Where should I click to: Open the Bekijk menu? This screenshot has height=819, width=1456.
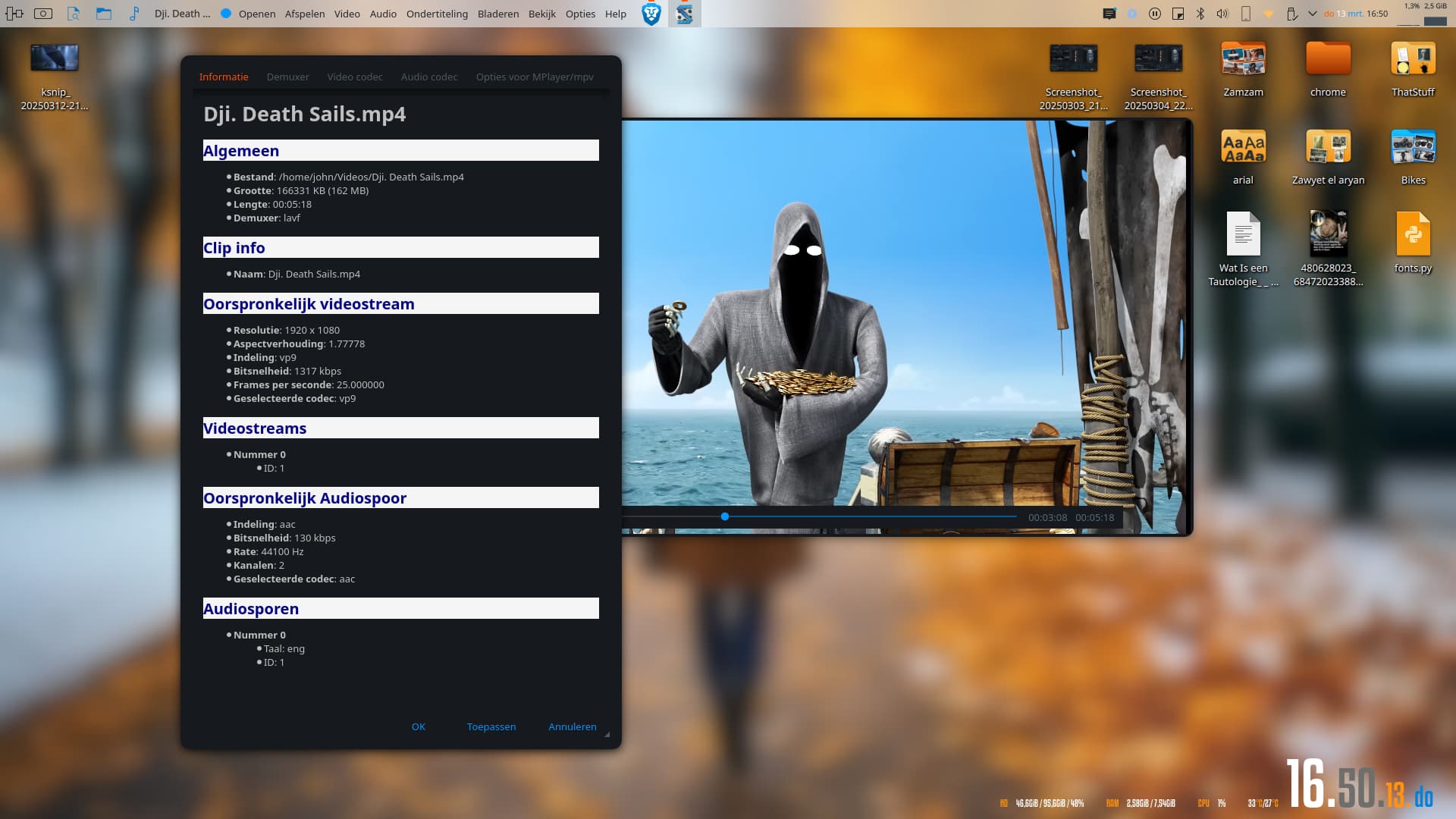[542, 14]
